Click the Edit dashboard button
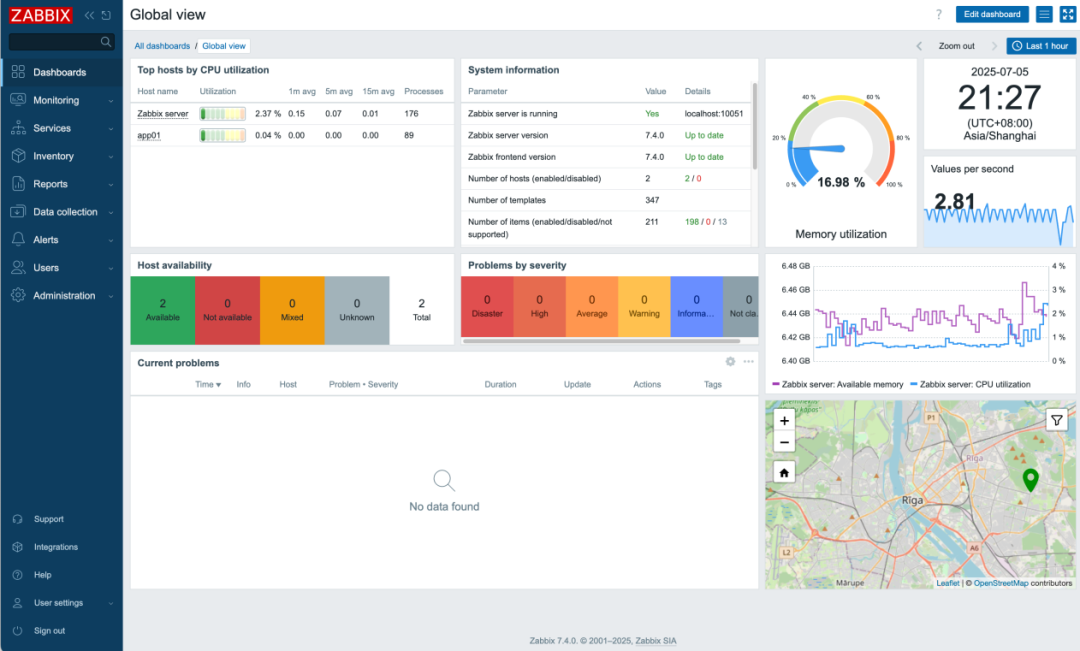The height and width of the screenshot is (651, 1080). pyautogui.click(x=992, y=14)
